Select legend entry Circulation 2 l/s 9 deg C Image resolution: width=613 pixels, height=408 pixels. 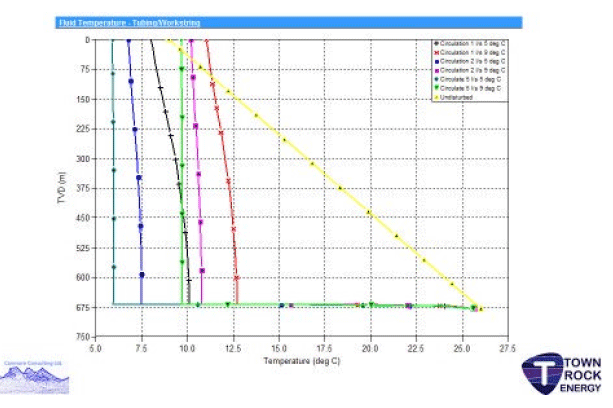point(470,70)
